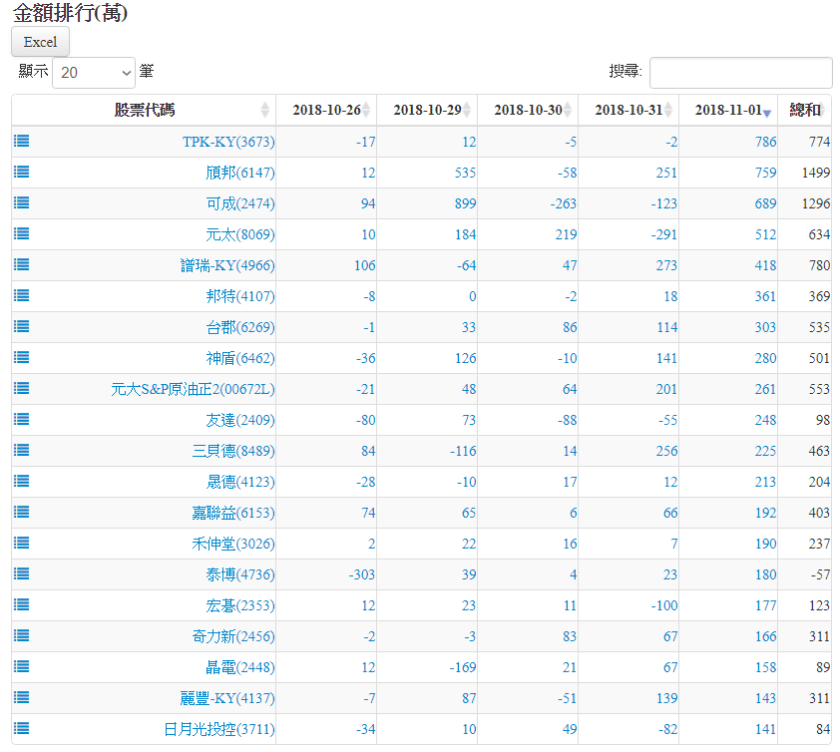
Task: Click the list icon beside TPK-KY(3673)
Action: 21,141
